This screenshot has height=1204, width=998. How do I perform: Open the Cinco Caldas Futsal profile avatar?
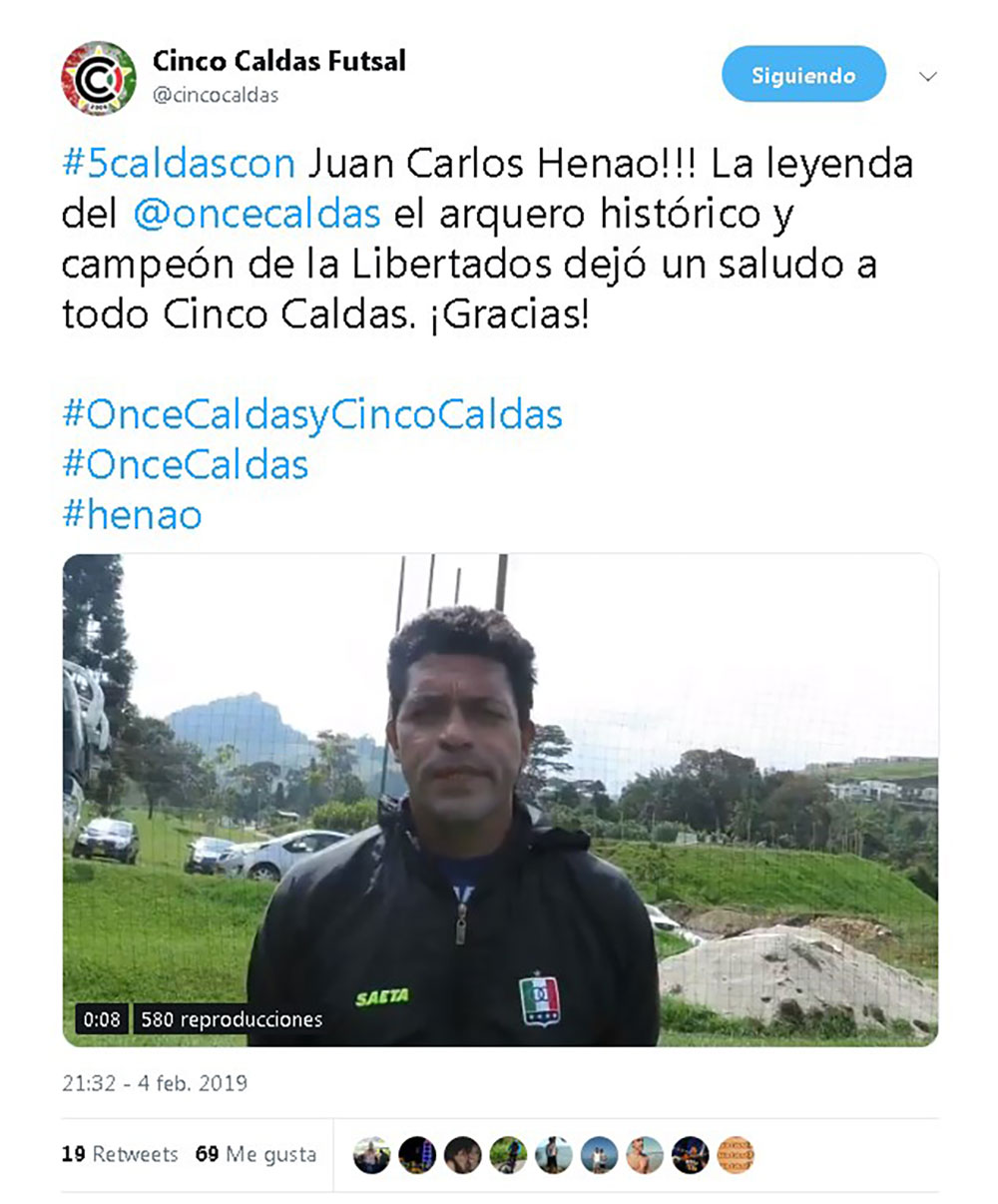tap(98, 78)
